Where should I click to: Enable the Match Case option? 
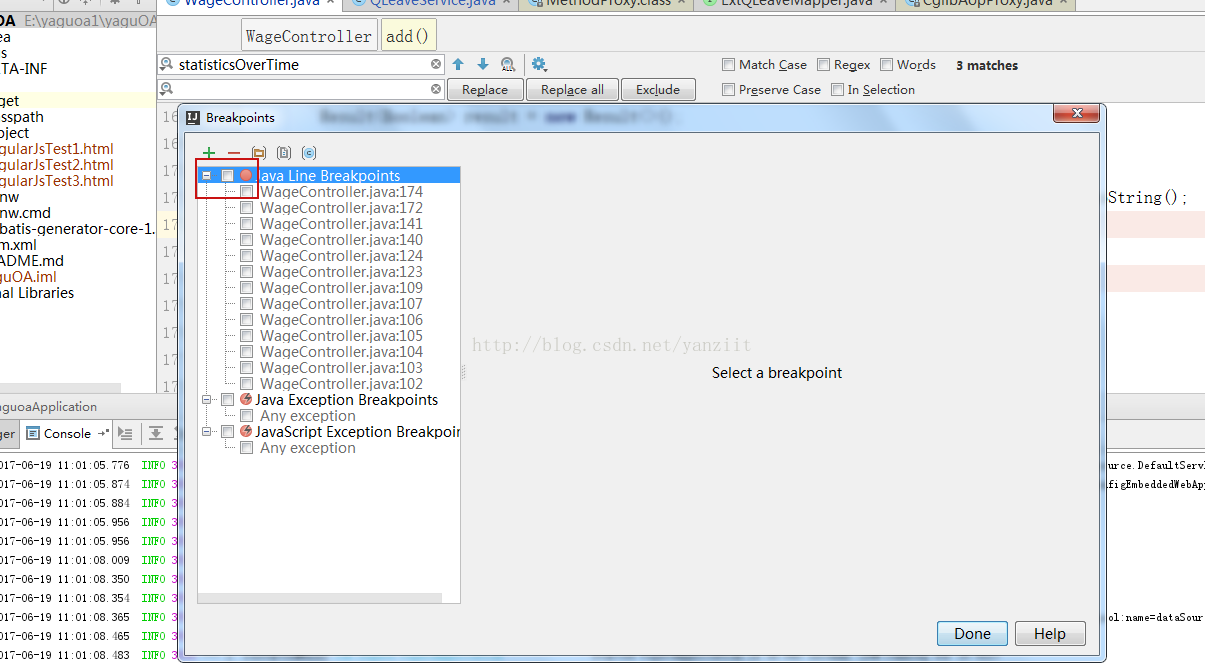pyautogui.click(x=729, y=65)
